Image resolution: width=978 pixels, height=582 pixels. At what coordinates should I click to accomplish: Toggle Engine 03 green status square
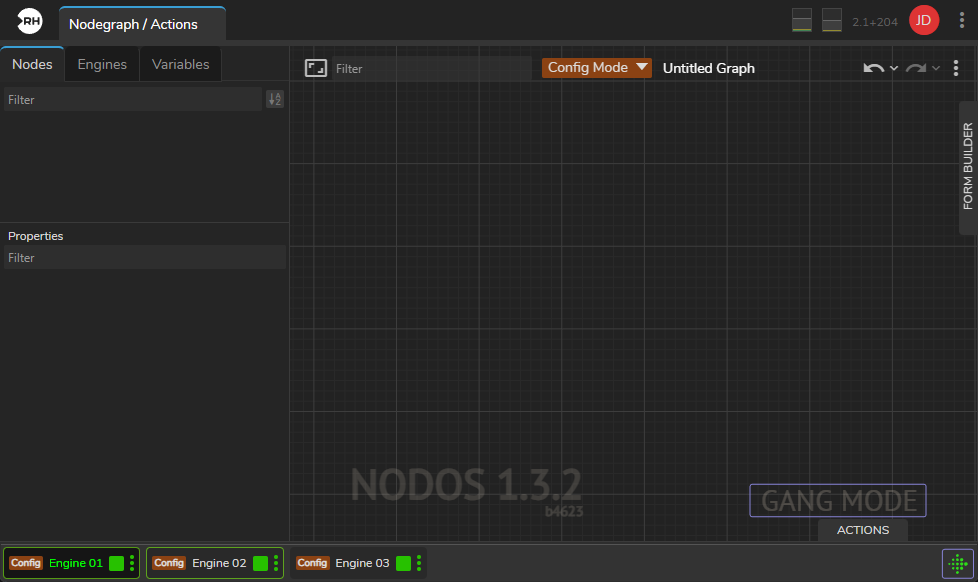(x=403, y=563)
